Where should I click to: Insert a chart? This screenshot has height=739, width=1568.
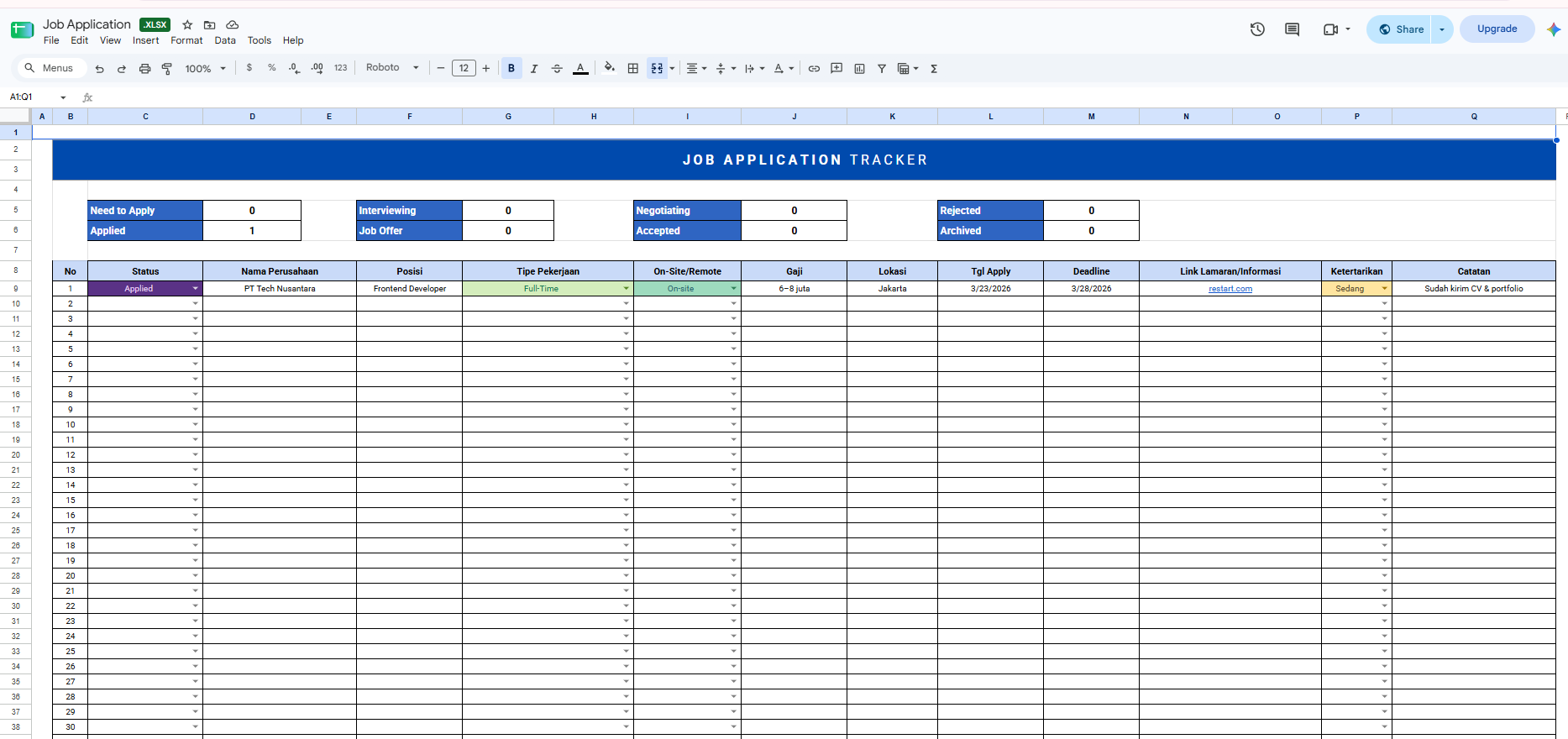[x=859, y=69]
